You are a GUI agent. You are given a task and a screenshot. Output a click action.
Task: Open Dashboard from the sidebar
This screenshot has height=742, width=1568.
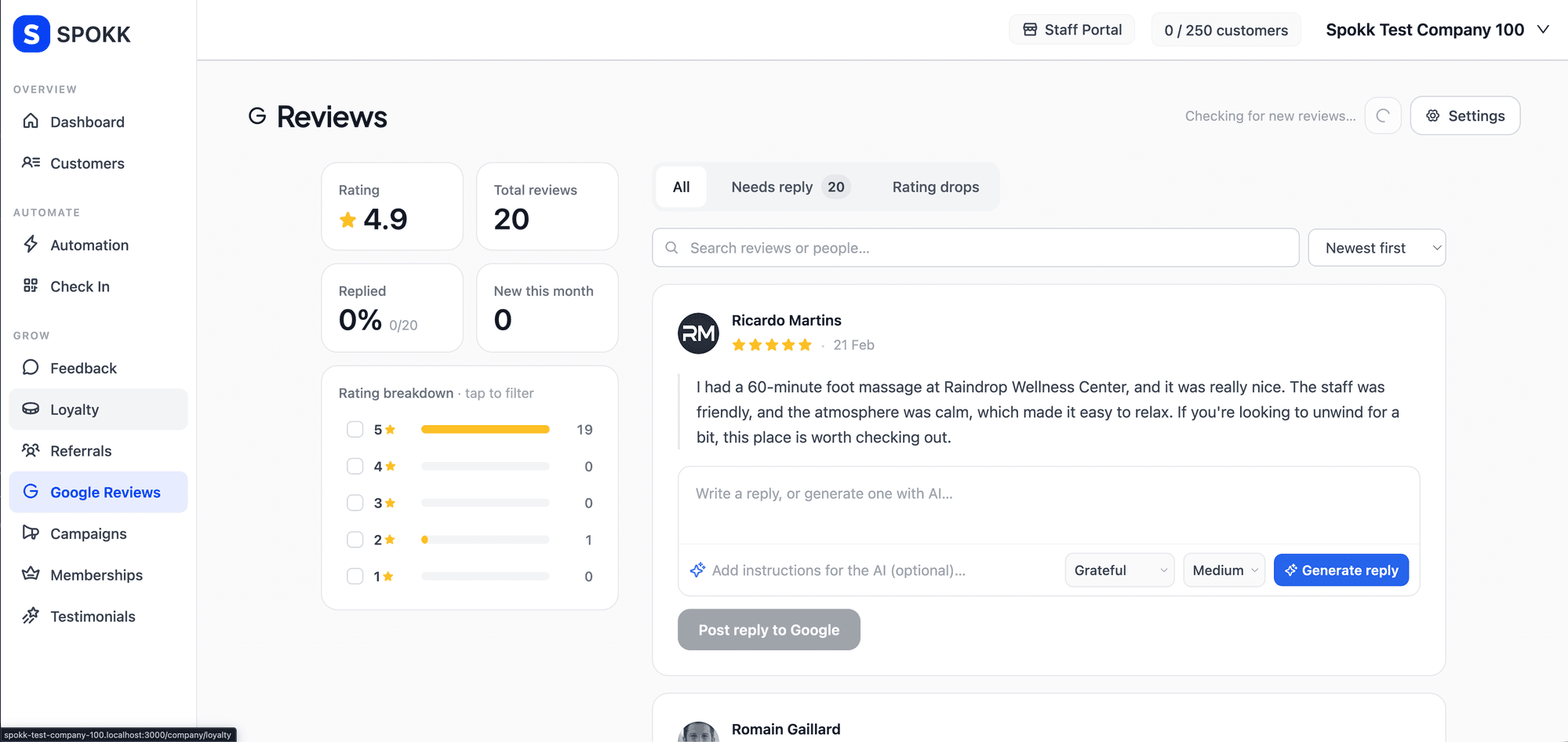pos(98,122)
